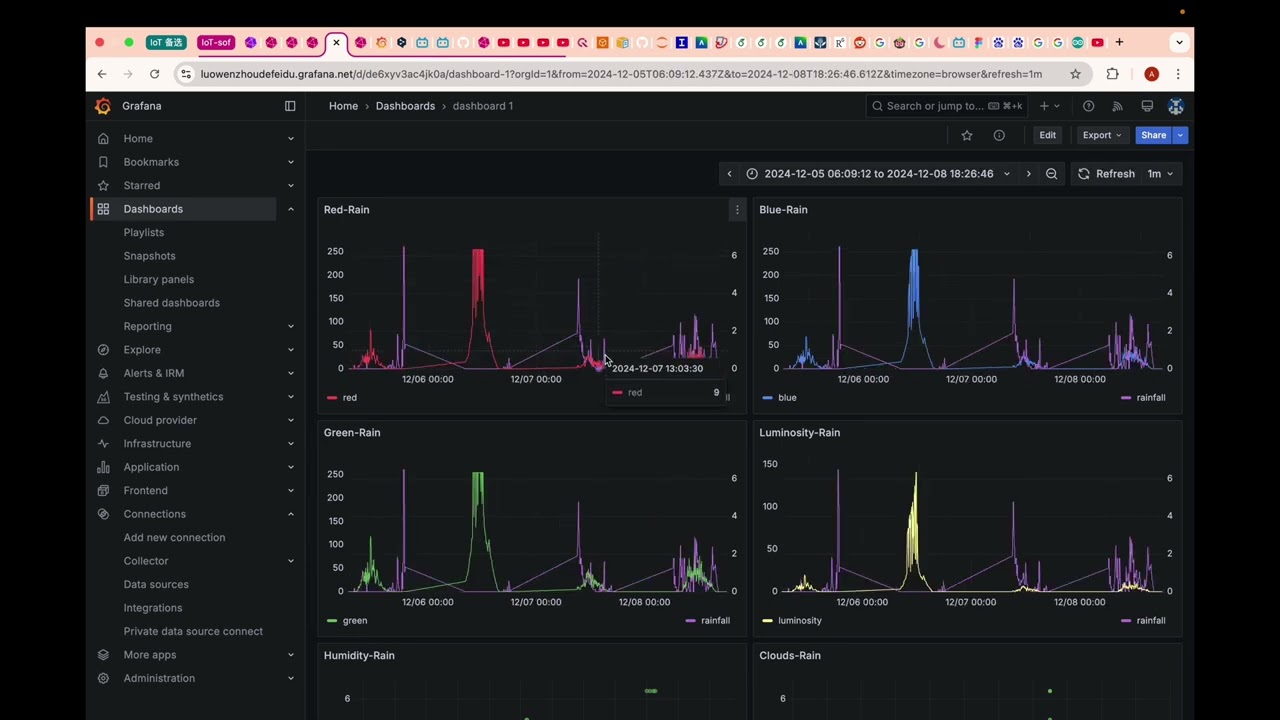Viewport: 1280px width, 720px height.
Task: Expand the Home sidebar section chevron
Action: click(x=291, y=139)
